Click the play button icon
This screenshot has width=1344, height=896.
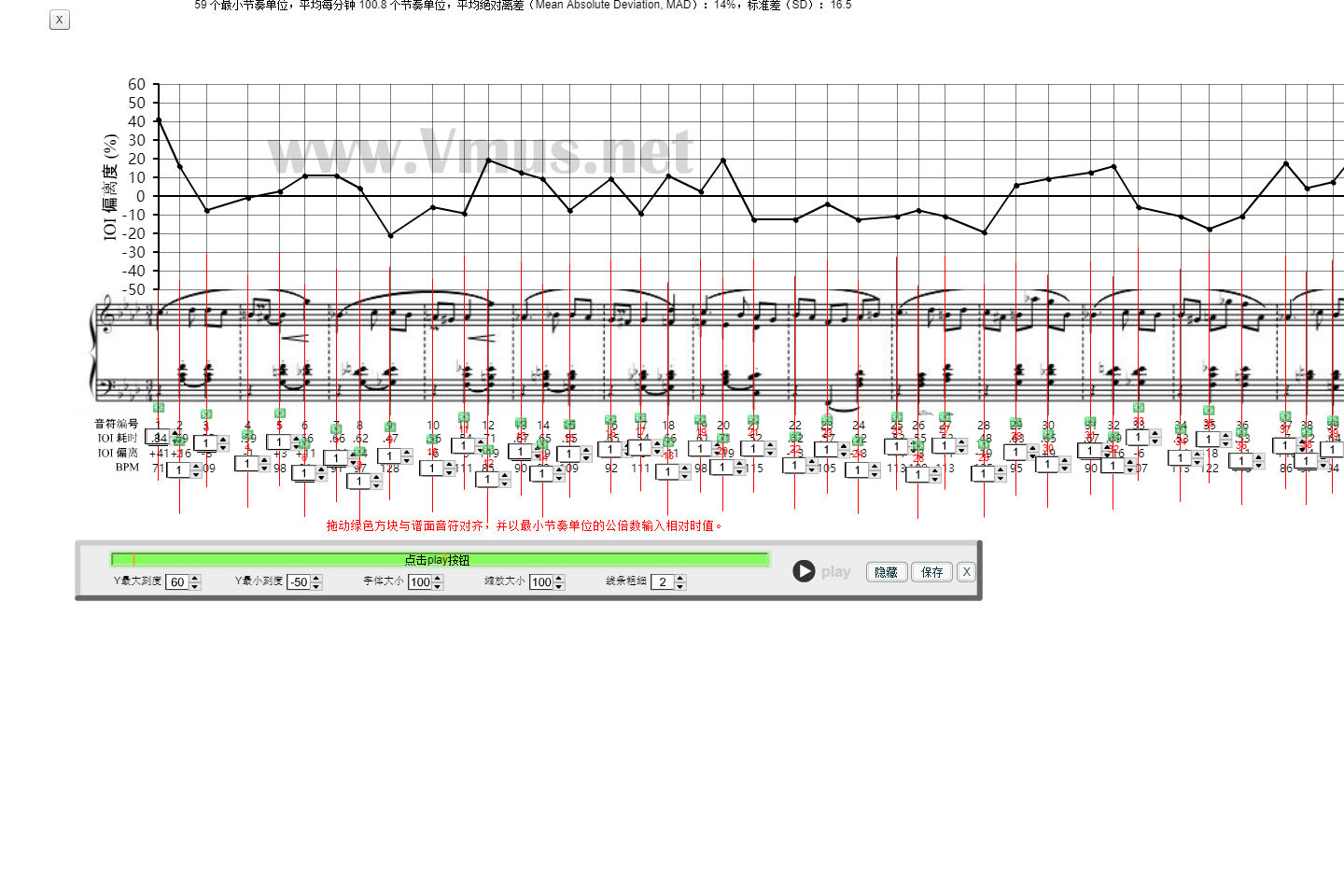click(804, 571)
